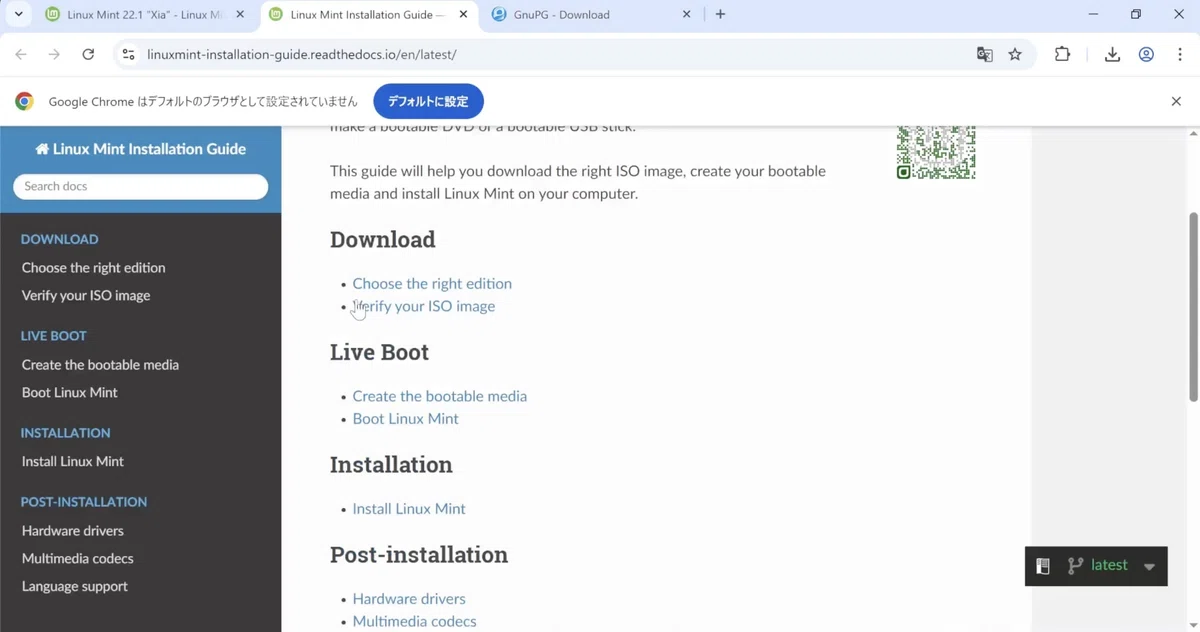Select the DOWNLOAD sidebar section caption

click(x=60, y=239)
